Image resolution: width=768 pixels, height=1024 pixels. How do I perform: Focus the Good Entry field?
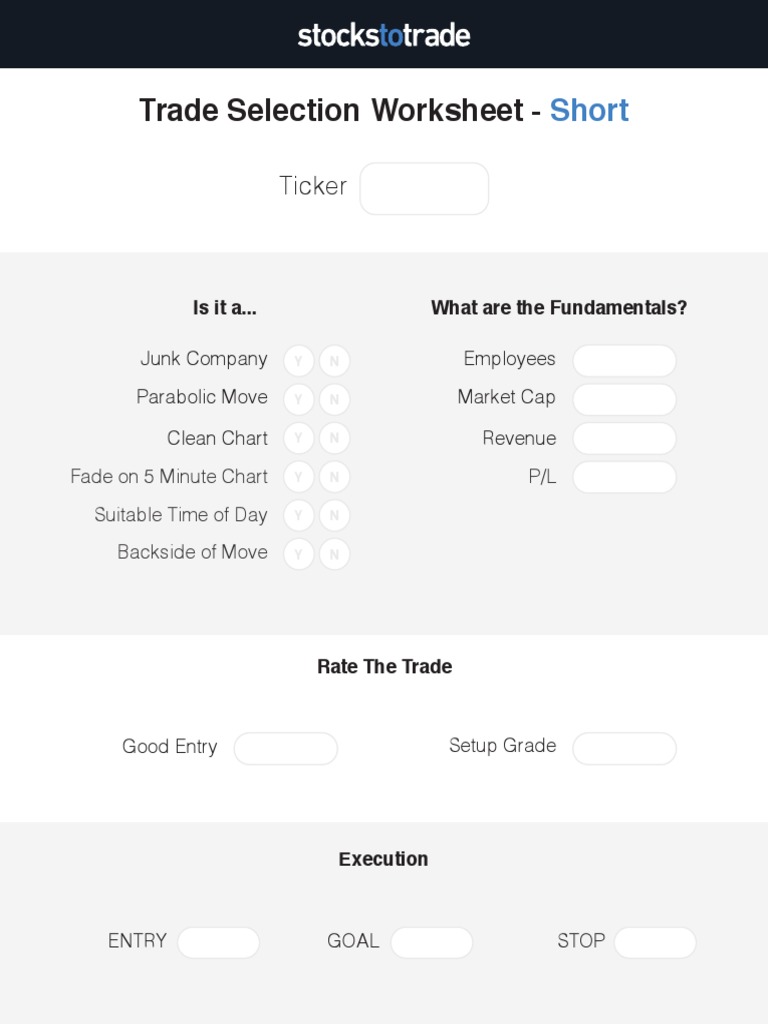click(286, 748)
